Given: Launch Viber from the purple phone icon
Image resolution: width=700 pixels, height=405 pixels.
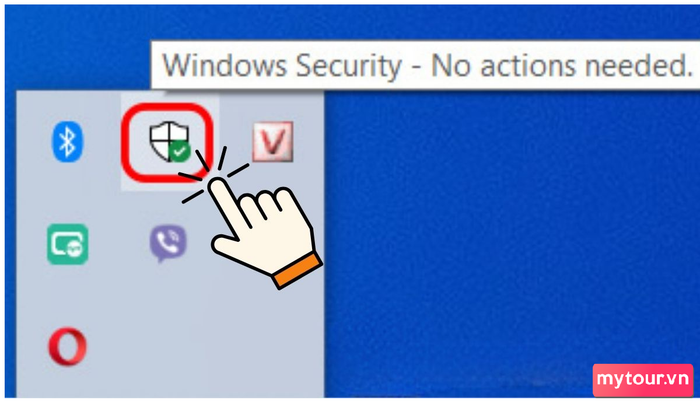Looking at the screenshot, I should [168, 243].
